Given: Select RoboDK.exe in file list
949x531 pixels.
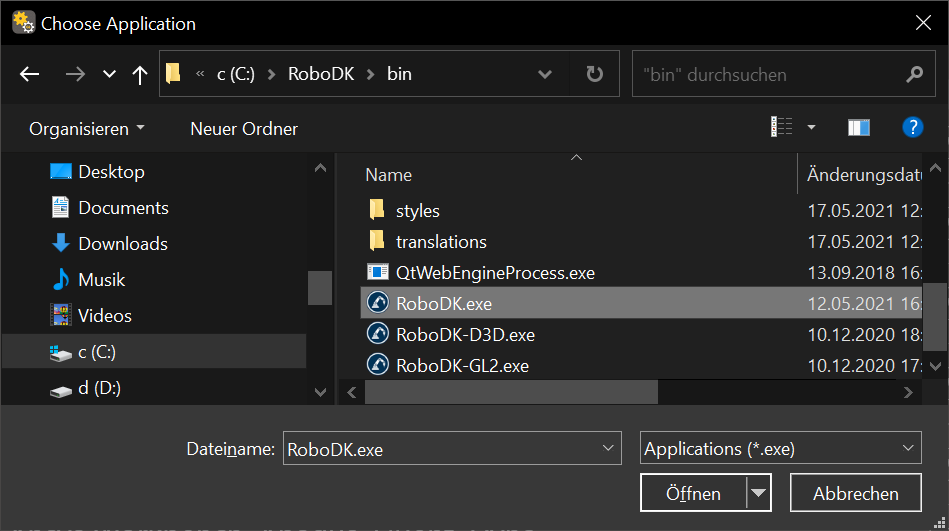Looking at the screenshot, I should (642, 303).
